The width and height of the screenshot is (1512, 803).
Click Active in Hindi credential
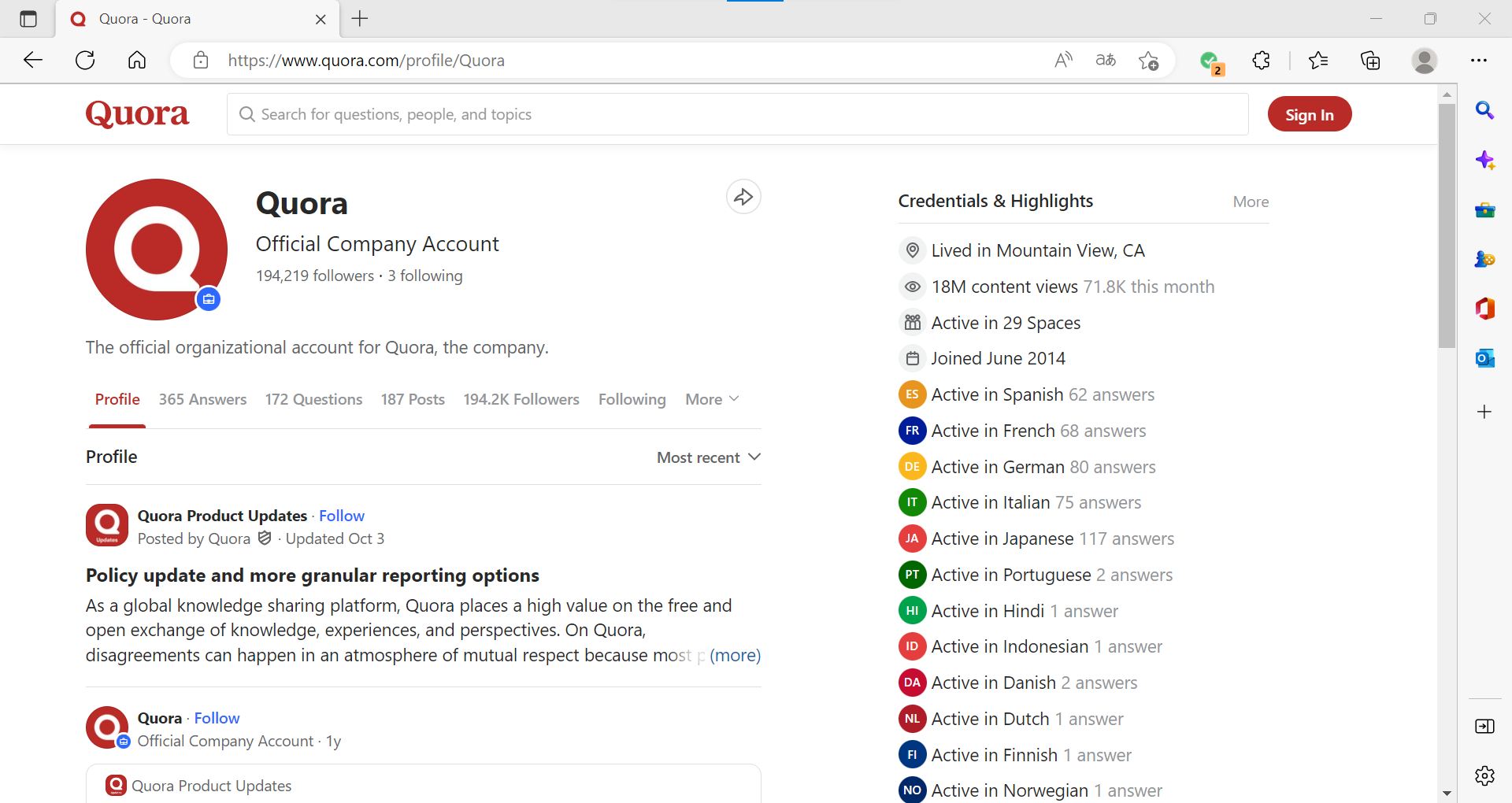[x=1008, y=611]
